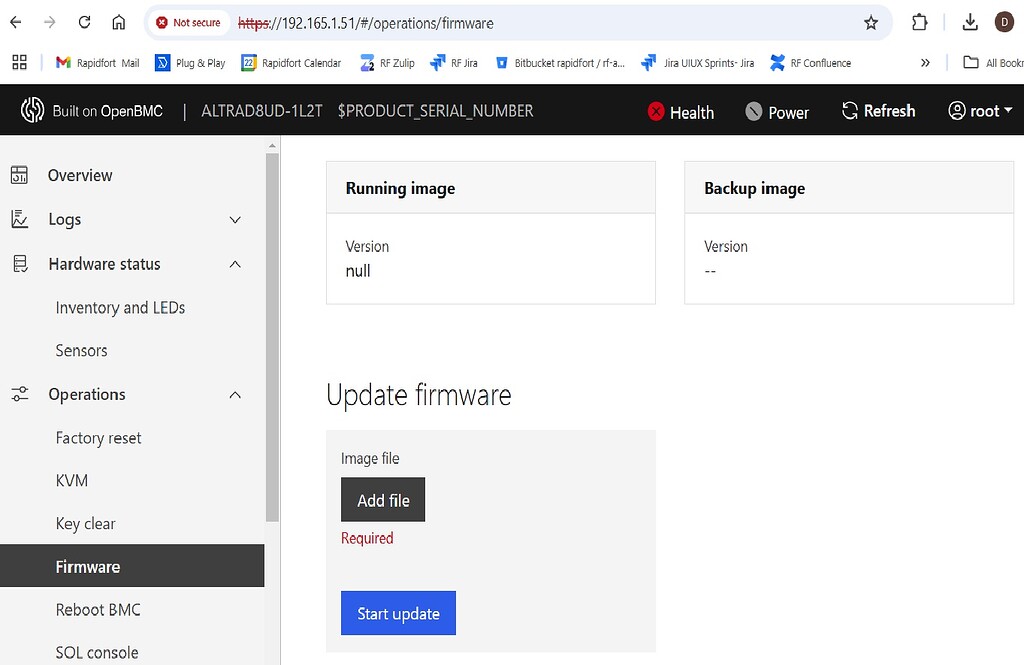Select the Overview sidebar icon

click(x=21, y=175)
